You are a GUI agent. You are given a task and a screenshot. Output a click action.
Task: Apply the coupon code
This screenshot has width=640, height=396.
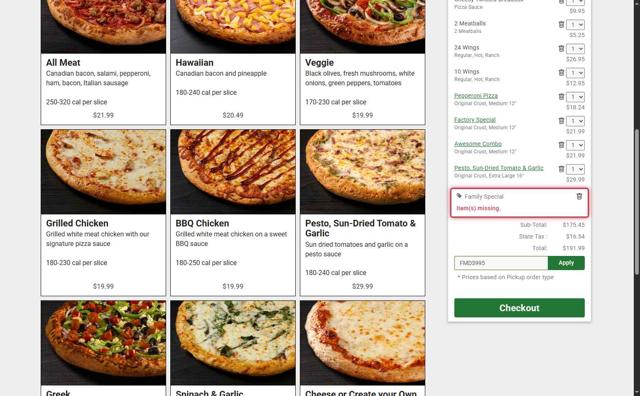(x=566, y=263)
